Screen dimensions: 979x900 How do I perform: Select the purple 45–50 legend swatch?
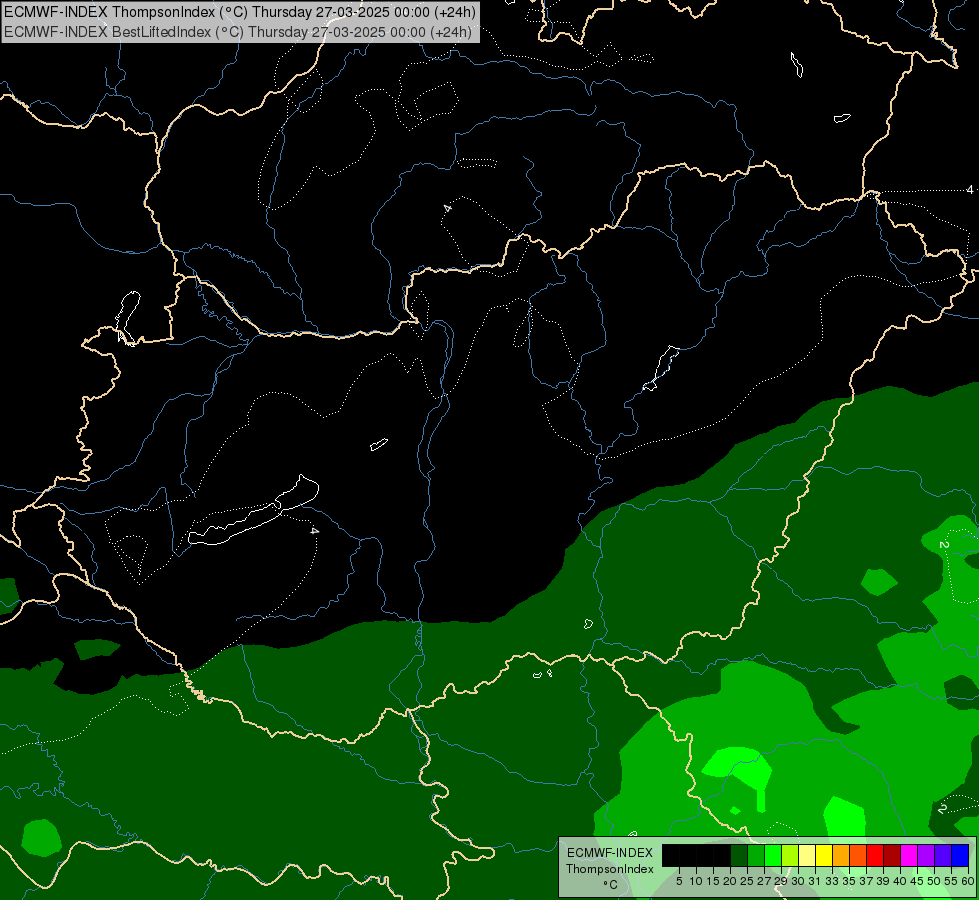[x=926, y=855]
